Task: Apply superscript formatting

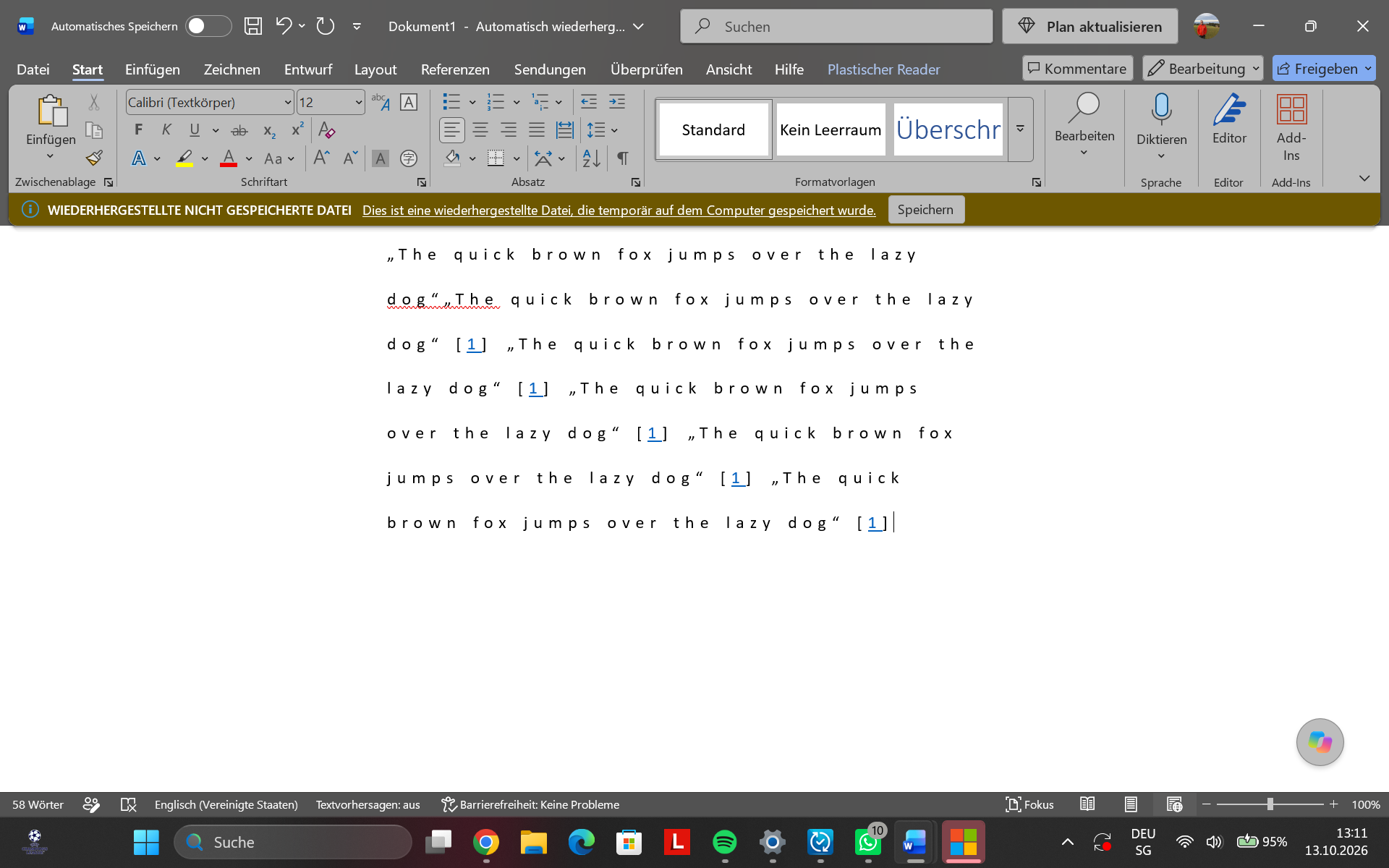Action: (297, 130)
